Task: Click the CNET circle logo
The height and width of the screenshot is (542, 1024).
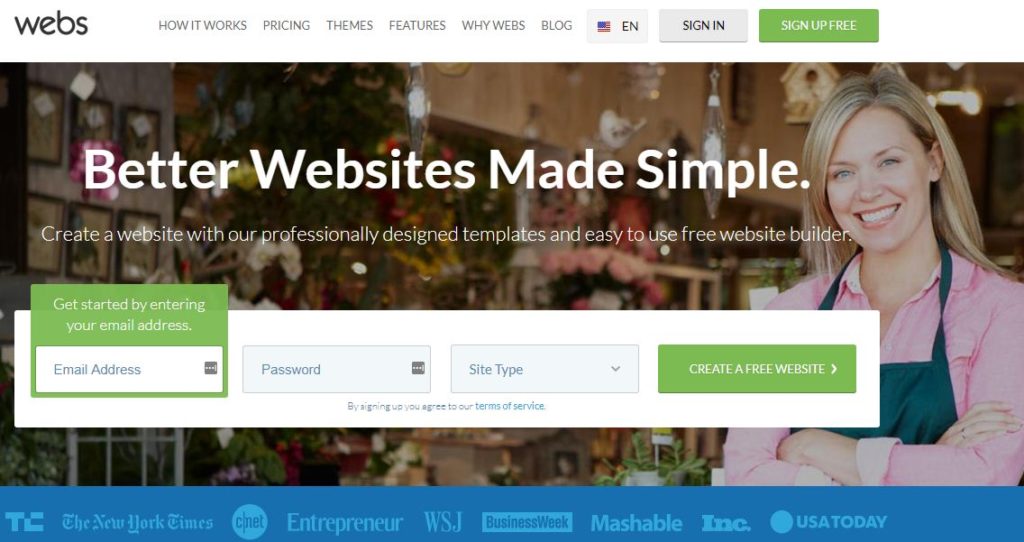Action: pos(249,522)
